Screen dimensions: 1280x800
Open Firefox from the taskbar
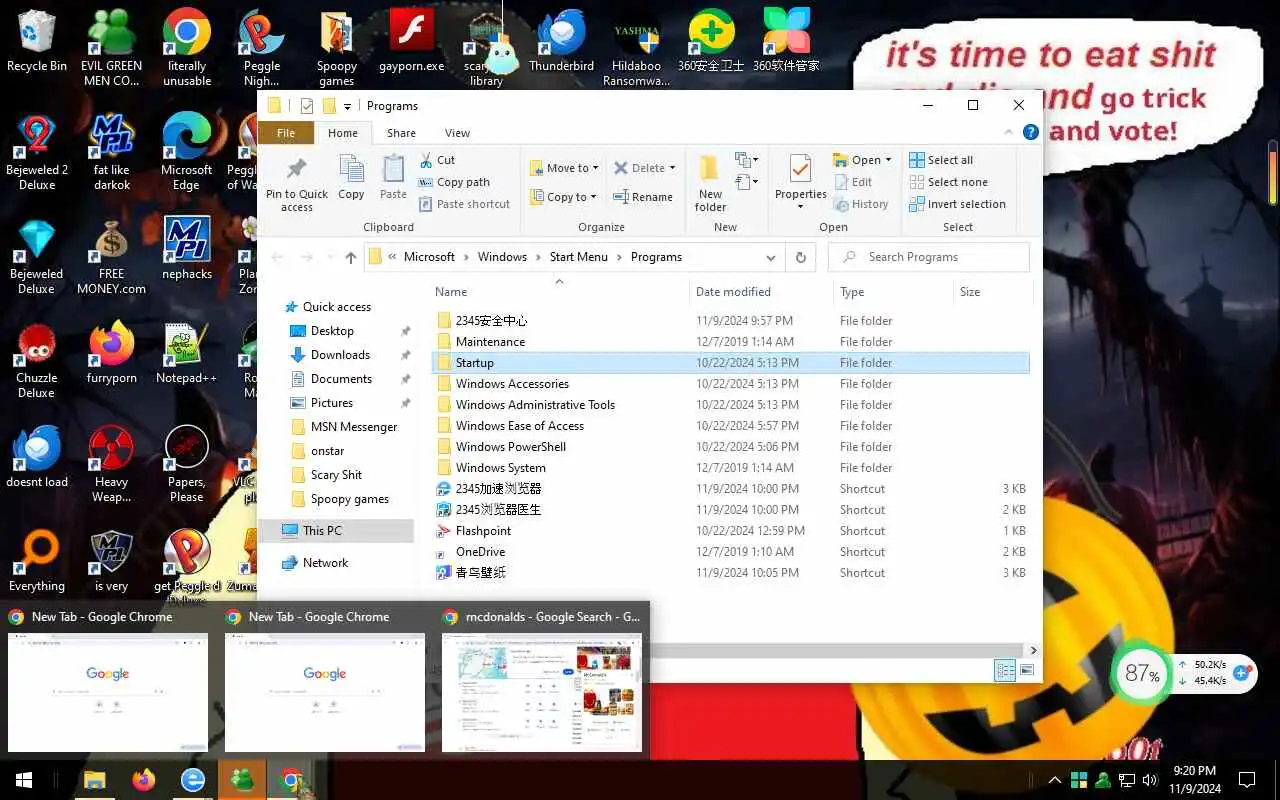(143, 780)
